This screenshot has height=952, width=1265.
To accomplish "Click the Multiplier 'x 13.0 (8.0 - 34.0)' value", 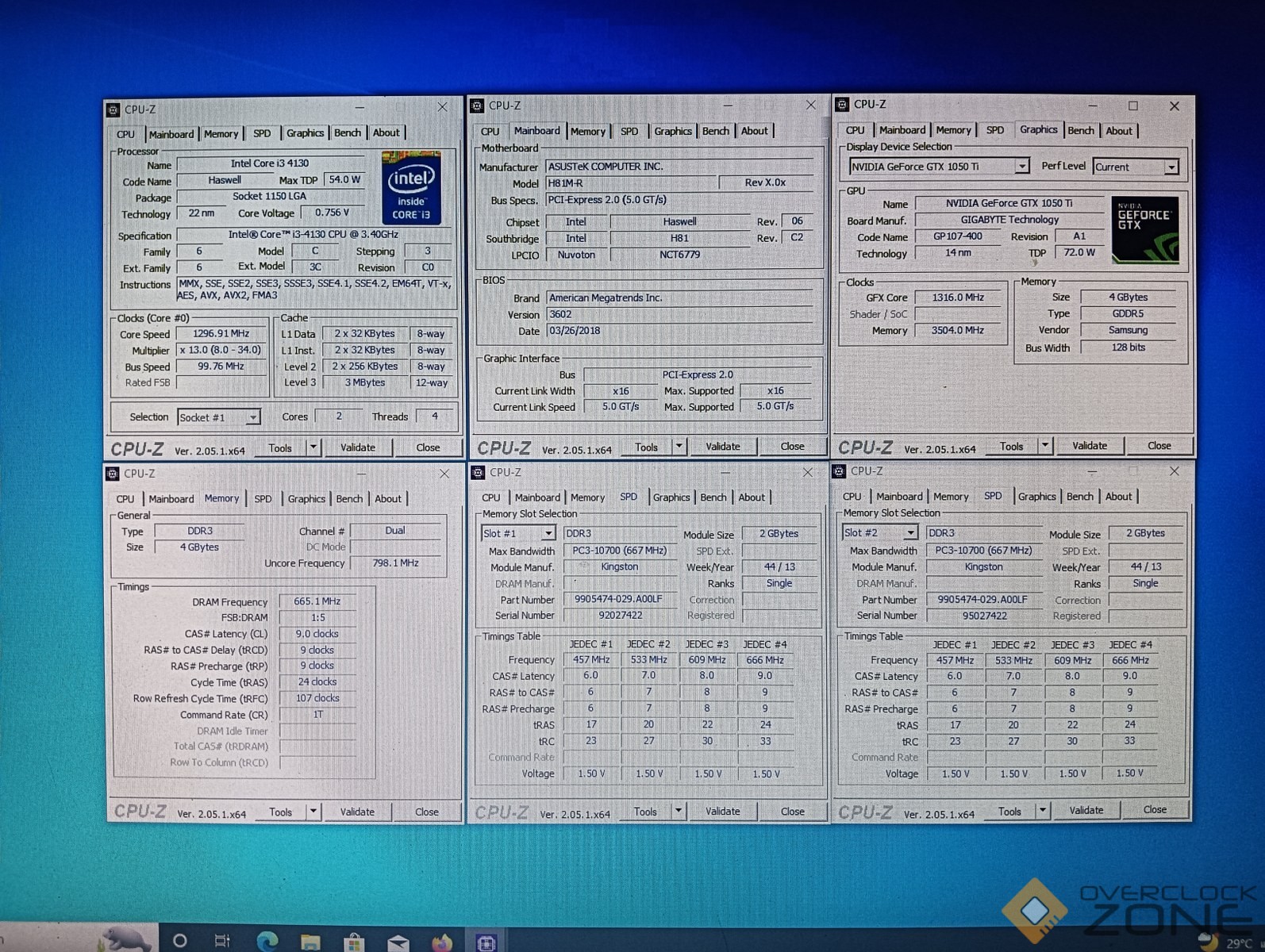I will [x=221, y=350].
